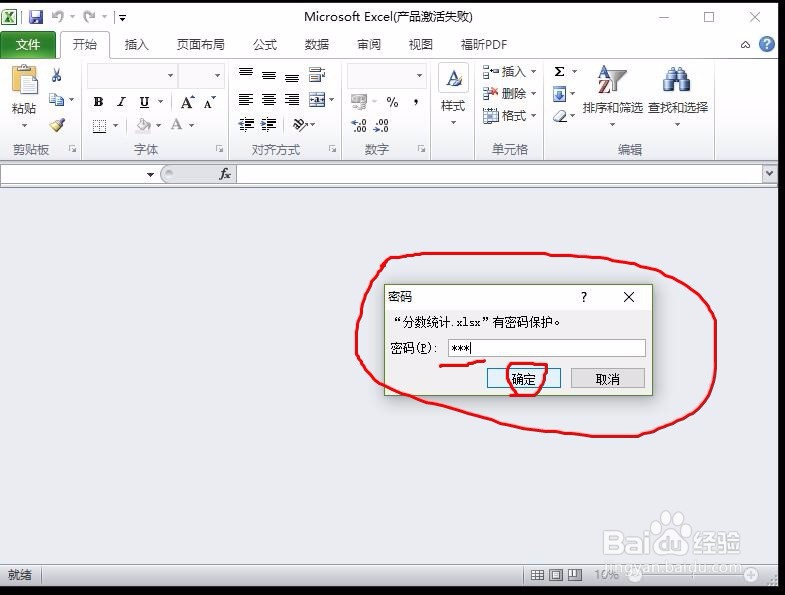Click the Font Color letter A icon
The height and width of the screenshot is (595, 785).
(x=176, y=124)
